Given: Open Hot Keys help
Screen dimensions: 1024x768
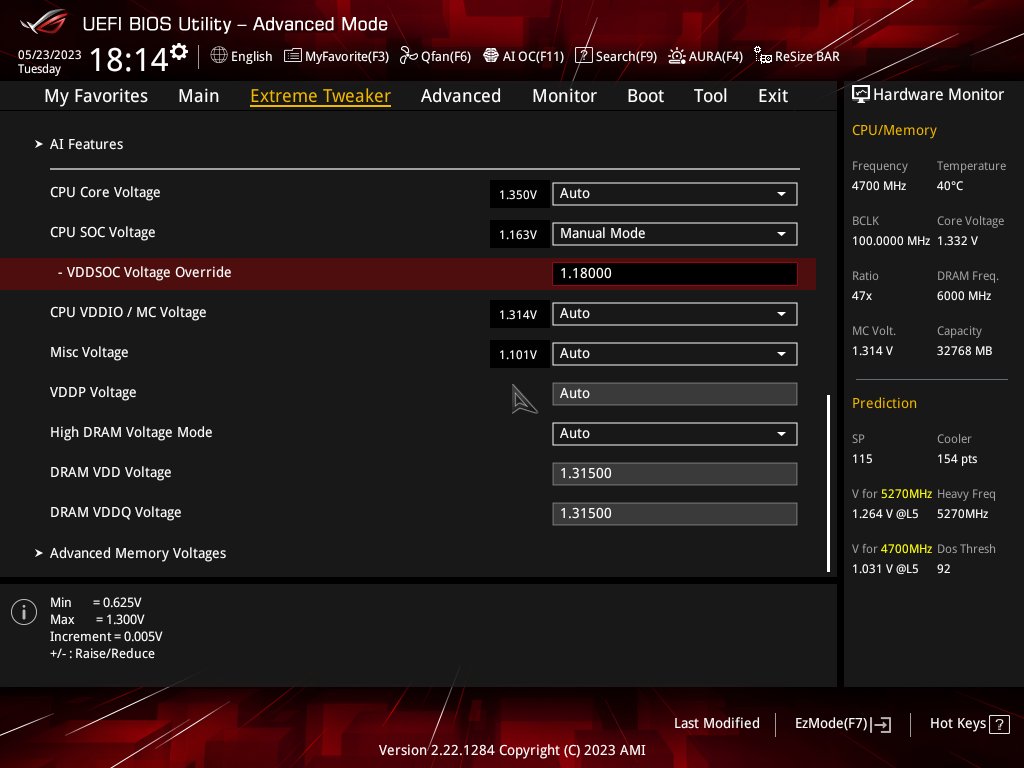Looking at the screenshot, I should click(969, 724).
